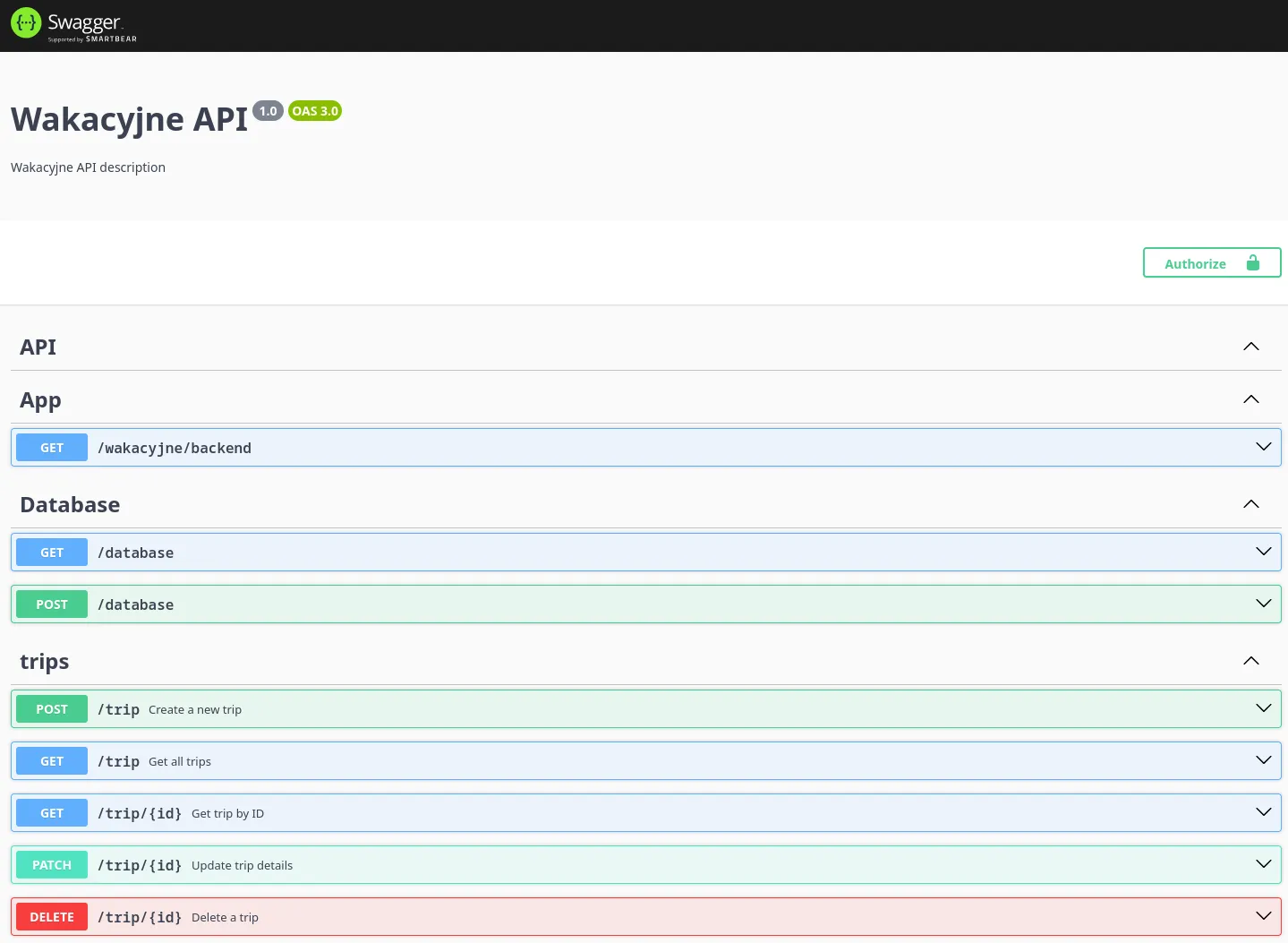Expand the Create a new trip operation
Image resolution: width=1288 pixels, height=943 pixels.
coord(1263,707)
